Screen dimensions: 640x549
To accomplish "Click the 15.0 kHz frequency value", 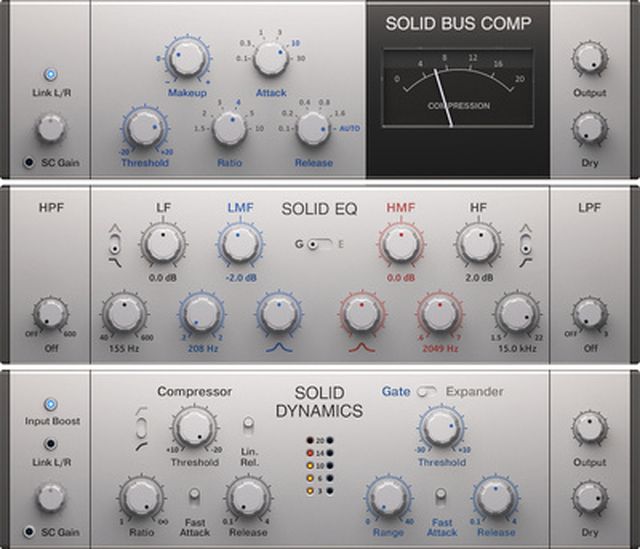I will pos(517,349).
